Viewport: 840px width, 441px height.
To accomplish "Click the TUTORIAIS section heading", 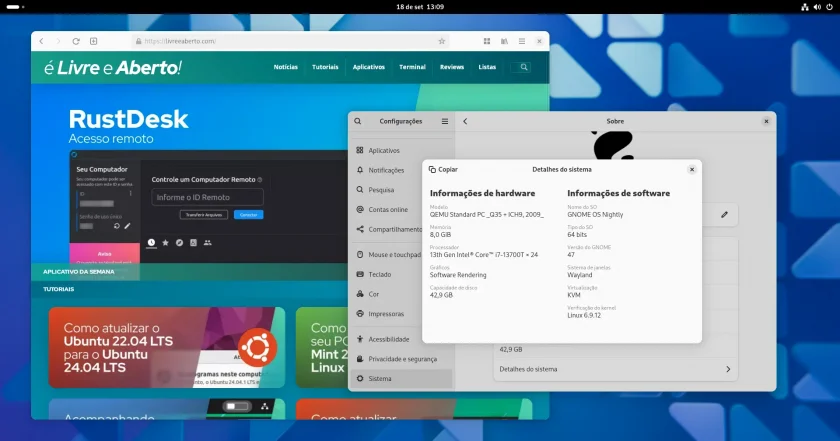I will [x=58, y=289].
